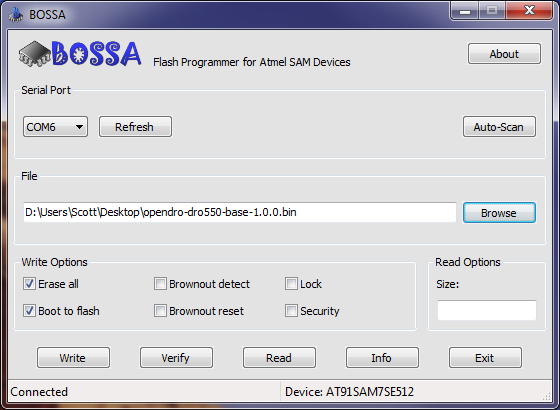Start Auto-Scan for serial ports
Viewport: 560px width, 410px height.
(x=499, y=127)
